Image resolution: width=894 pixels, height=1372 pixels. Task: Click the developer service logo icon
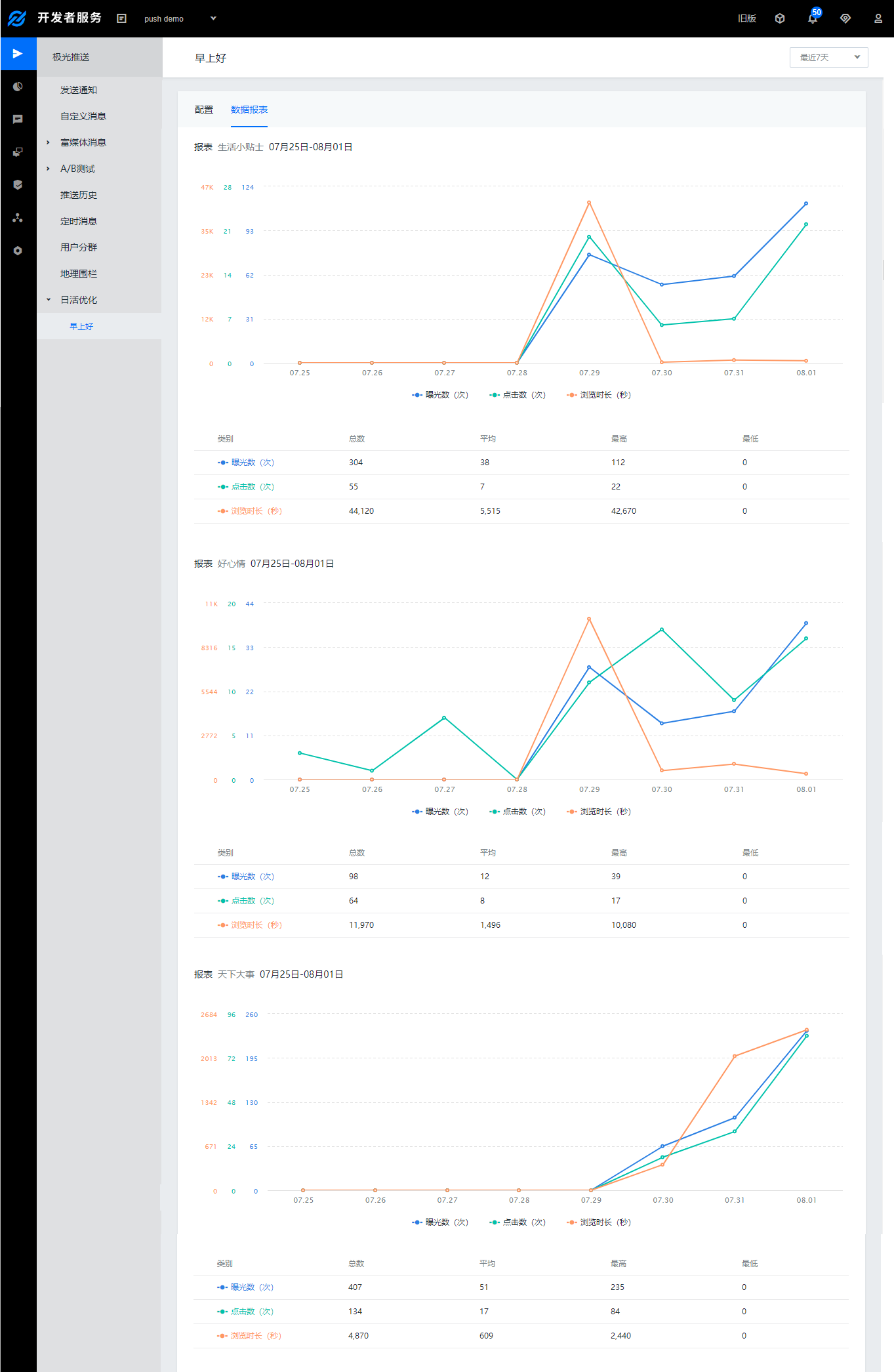pyautogui.click(x=17, y=18)
